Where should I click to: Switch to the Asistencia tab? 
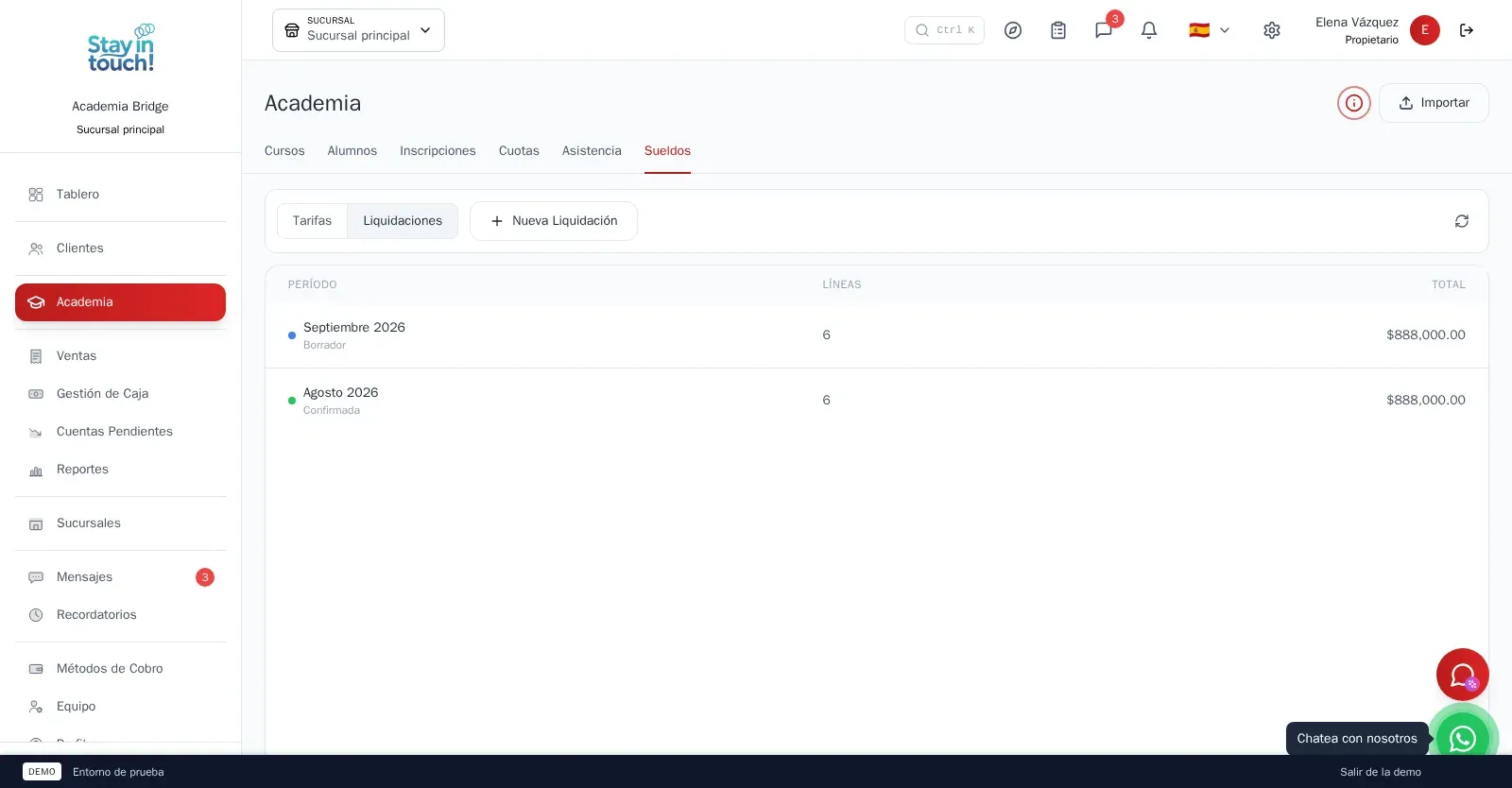(592, 151)
